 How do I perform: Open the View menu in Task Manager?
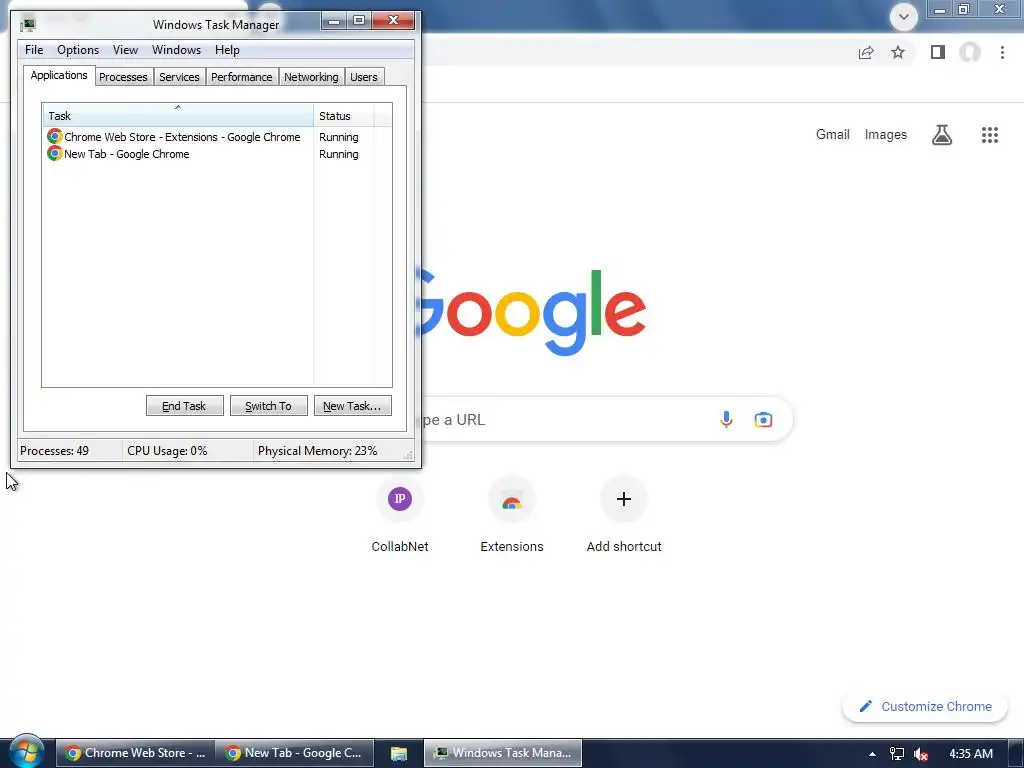click(x=125, y=50)
